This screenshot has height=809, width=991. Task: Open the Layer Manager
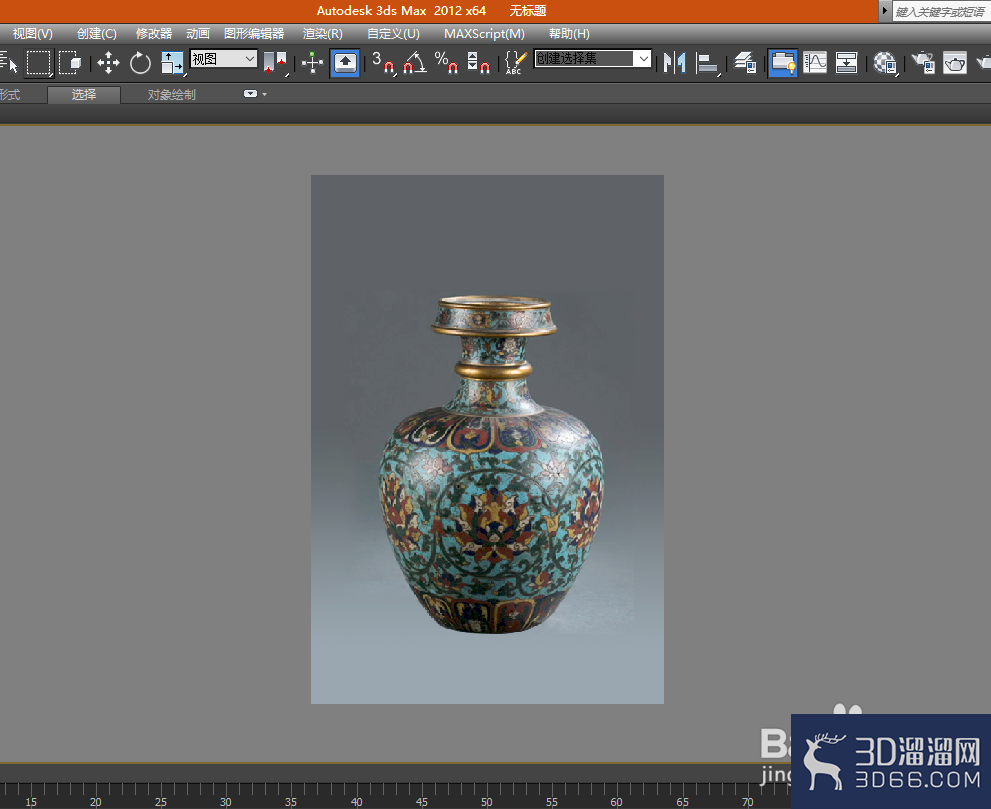click(x=745, y=63)
